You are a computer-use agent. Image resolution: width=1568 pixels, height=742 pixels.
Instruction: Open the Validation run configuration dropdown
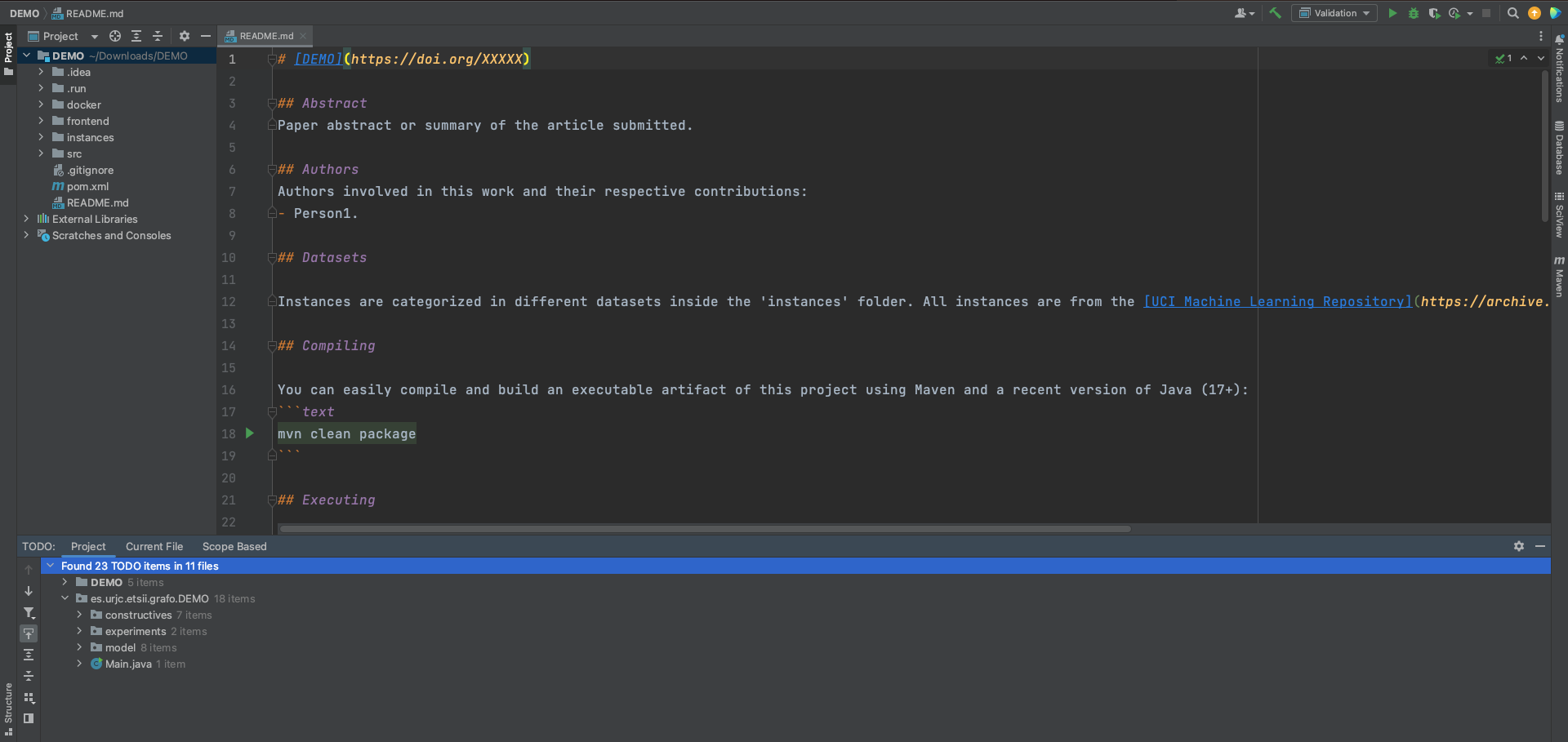click(1334, 13)
